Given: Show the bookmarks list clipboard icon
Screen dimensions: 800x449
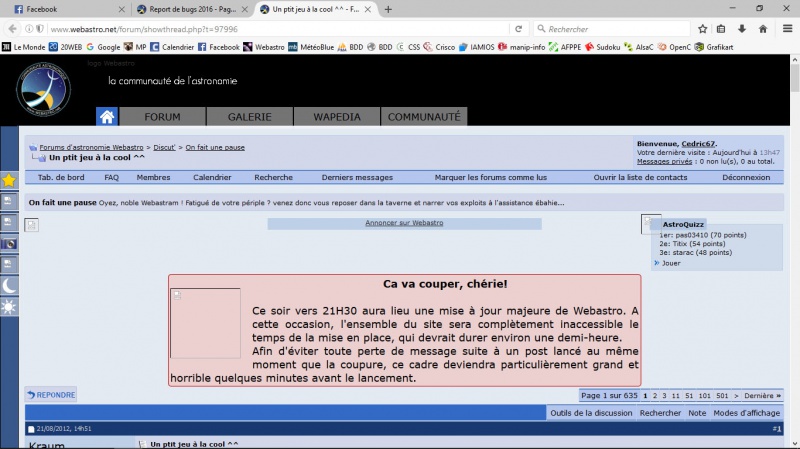Looking at the screenshot, I should click(721, 29).
